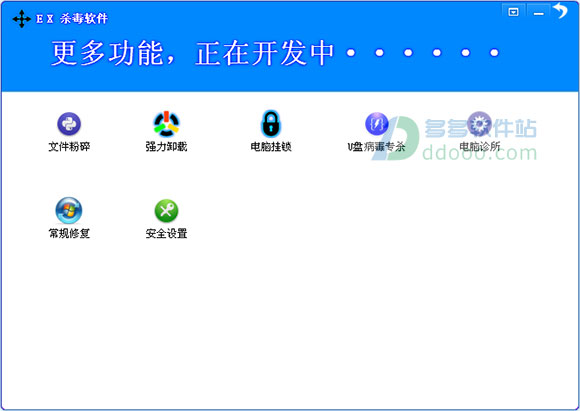Open the 文件粉碎 file shredder icon
This screenshot has height=411, width=580.
(69, 124)
